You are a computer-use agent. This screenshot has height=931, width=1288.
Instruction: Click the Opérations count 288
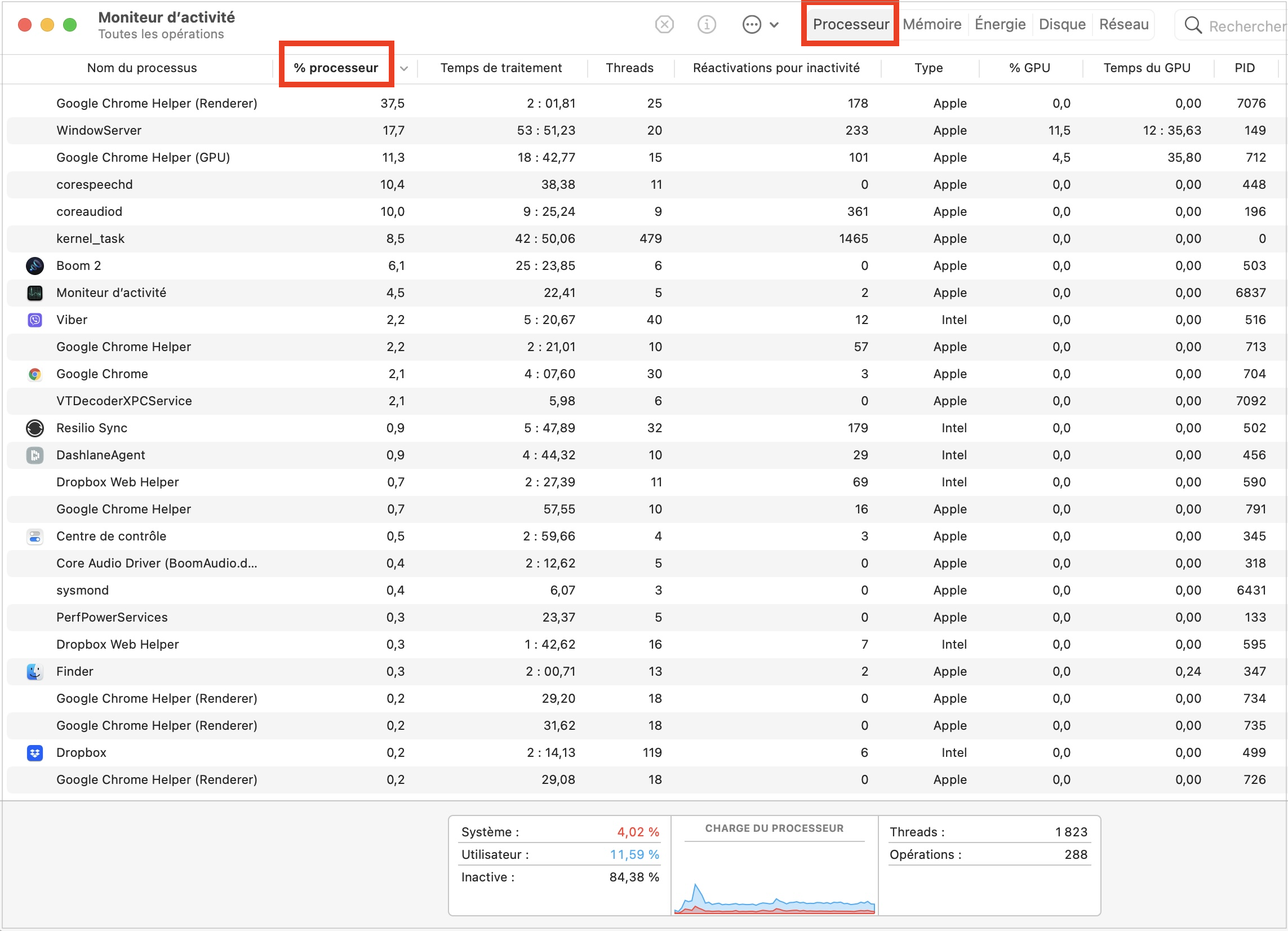point(1076,855)
